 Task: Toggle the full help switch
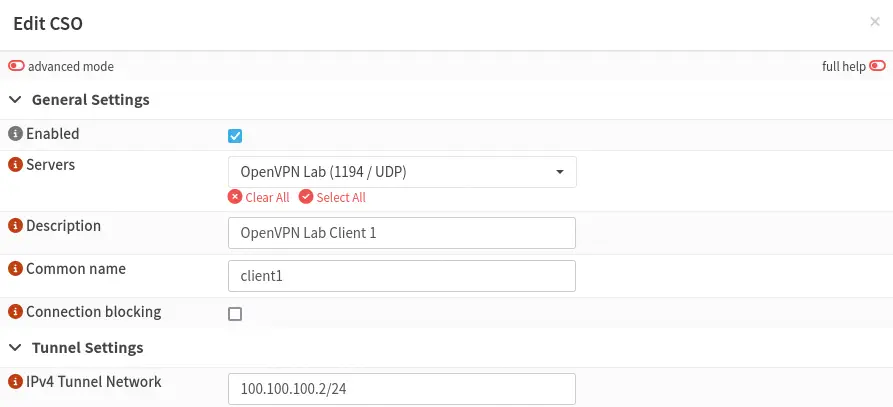pyautogui.click(x=877, y=67)
